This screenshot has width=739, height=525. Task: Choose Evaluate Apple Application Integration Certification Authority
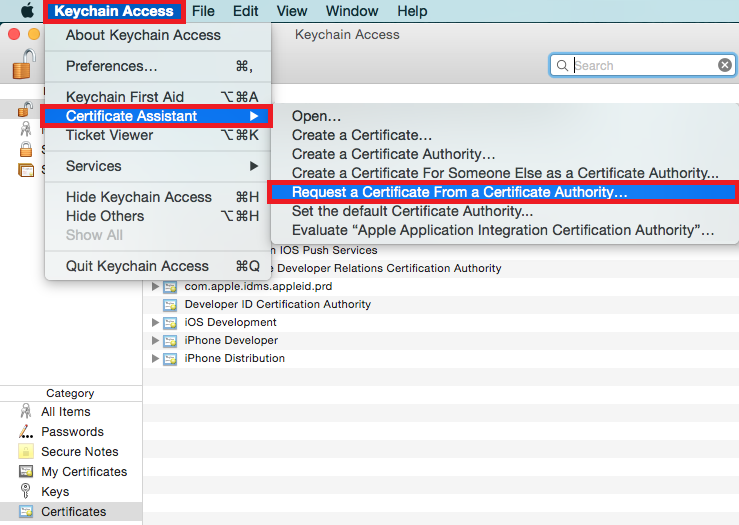(x=504, y=230)
